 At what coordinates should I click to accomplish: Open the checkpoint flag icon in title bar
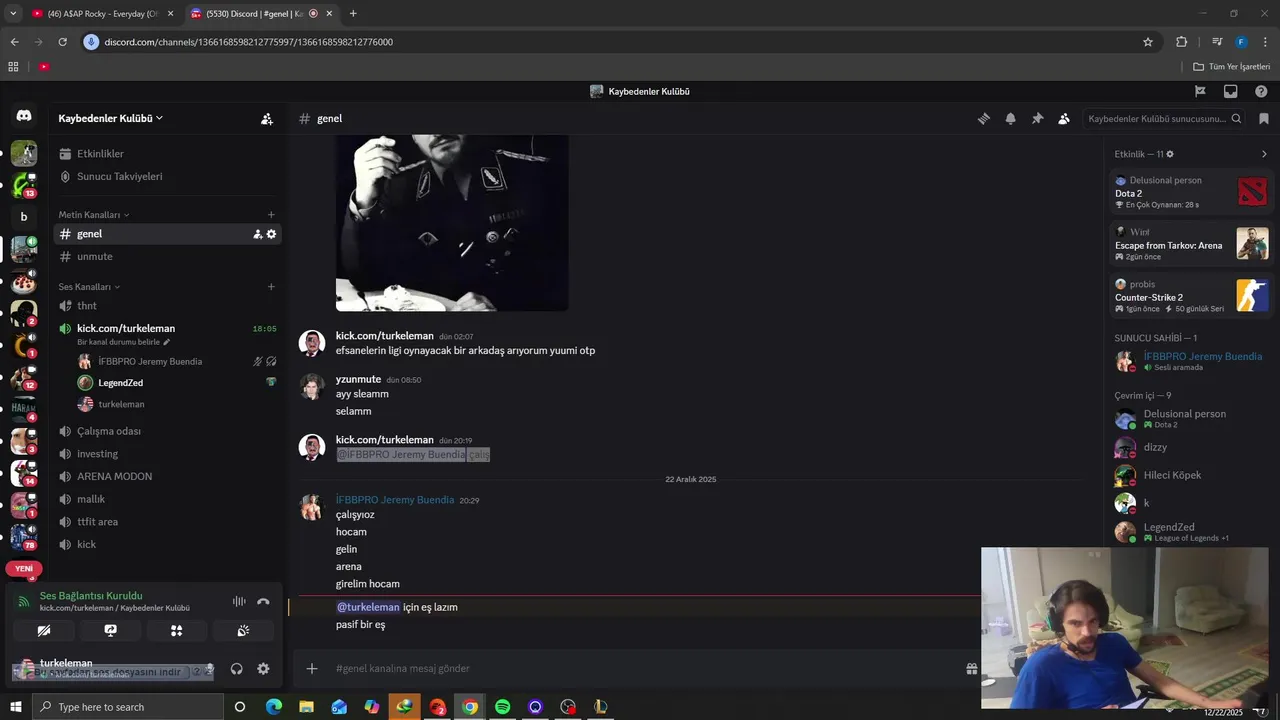(1200, 91)
